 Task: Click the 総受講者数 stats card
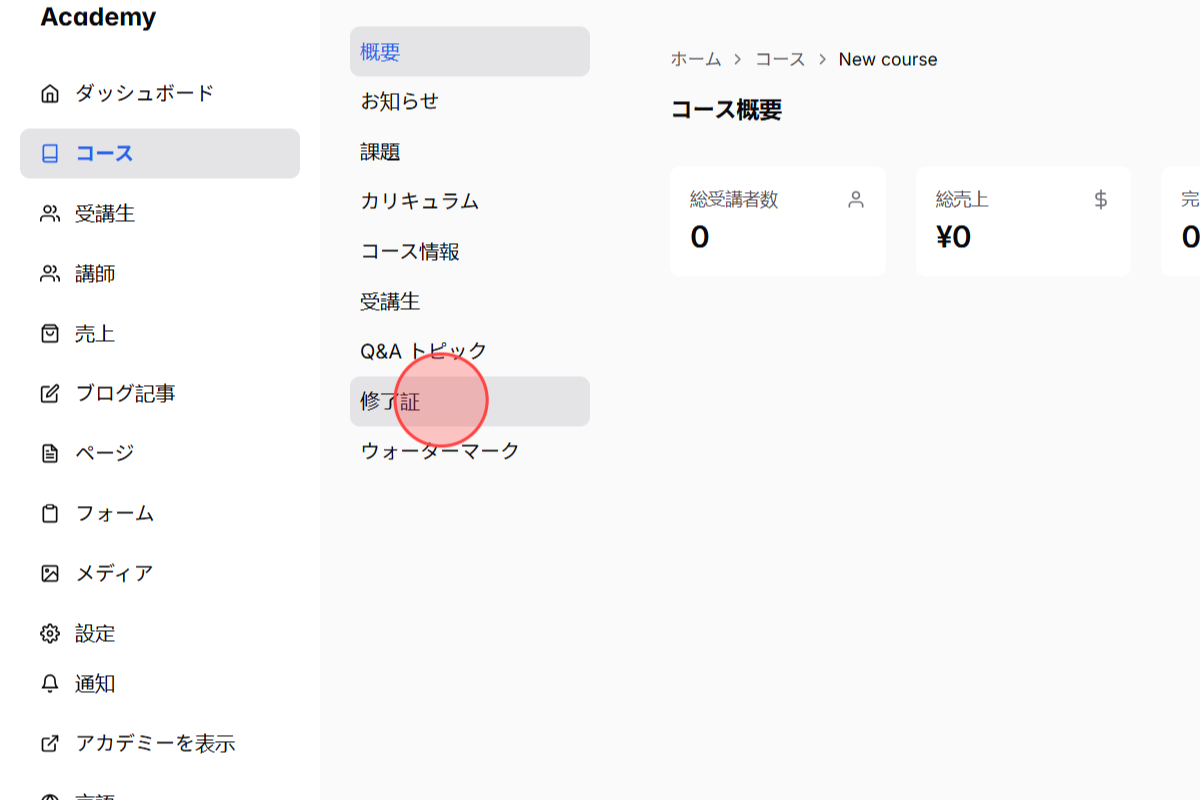pos(777,220)
